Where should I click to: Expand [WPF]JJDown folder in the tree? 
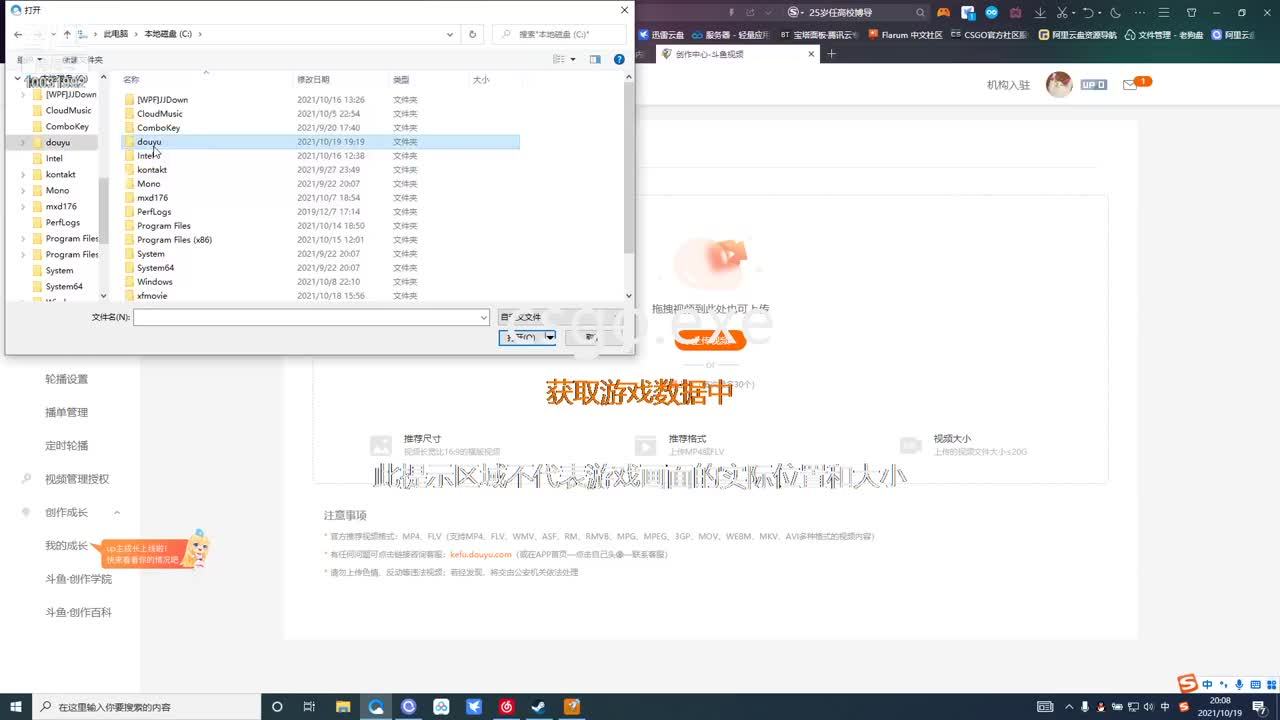[23, 95]
